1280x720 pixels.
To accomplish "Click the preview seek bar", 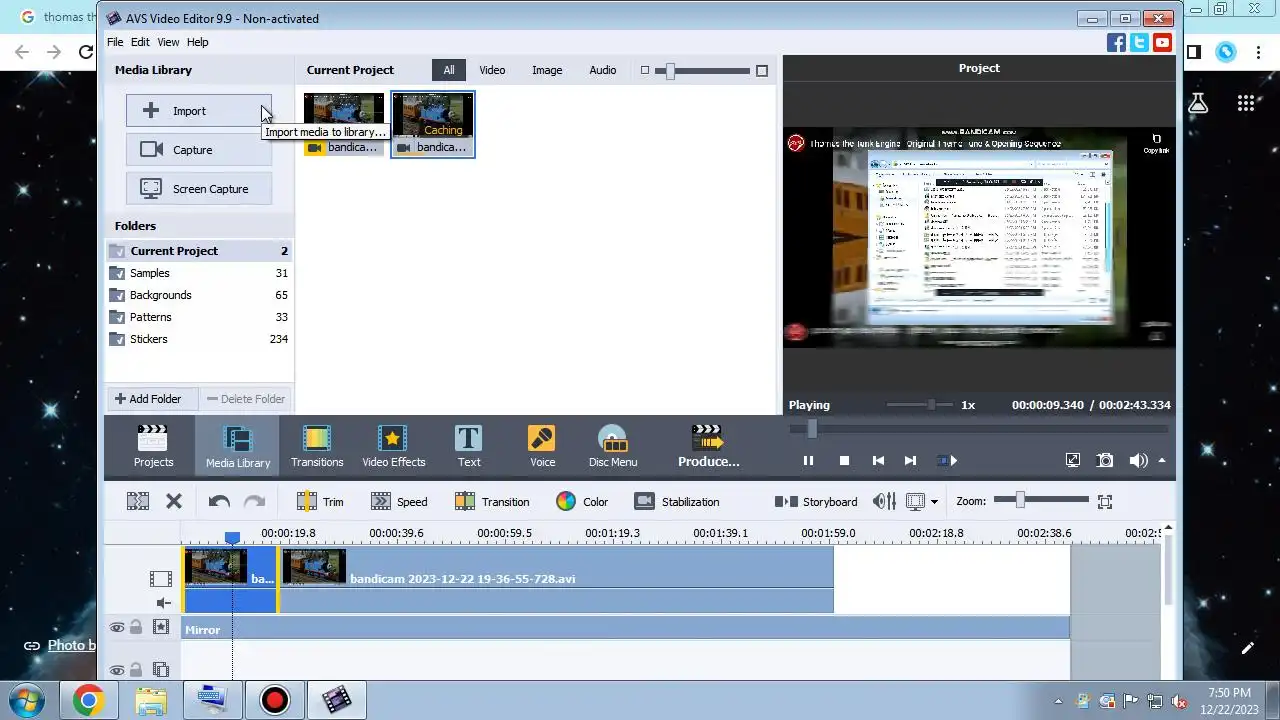I will pyautogui.click(x=978, y=429).
